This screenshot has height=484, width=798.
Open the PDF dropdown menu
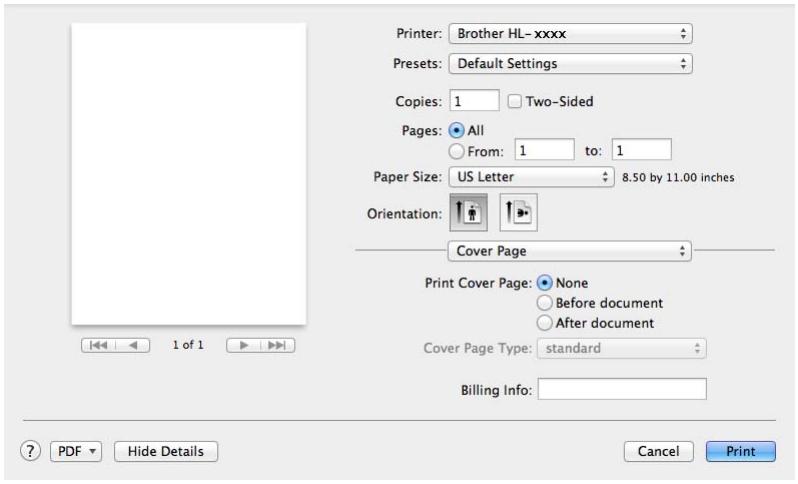click(x=76, y=451)
